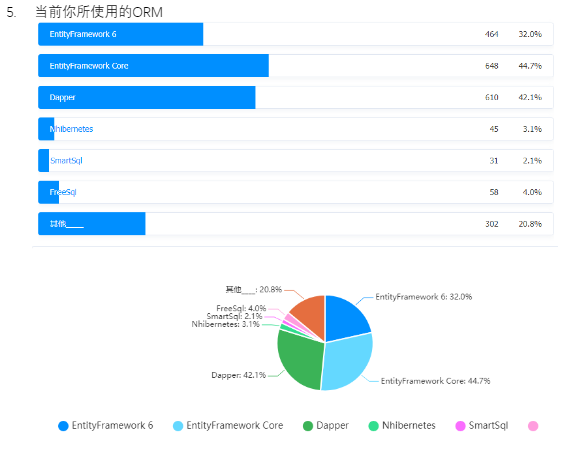
Task: Toggle Nhibernetes legend label
Action: tap(409, 425)
